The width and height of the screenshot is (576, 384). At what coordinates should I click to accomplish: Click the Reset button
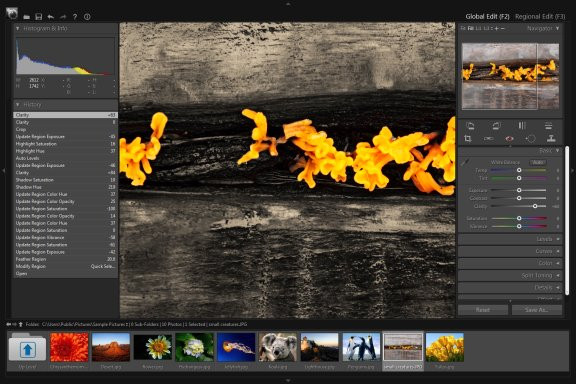[483, 310]
